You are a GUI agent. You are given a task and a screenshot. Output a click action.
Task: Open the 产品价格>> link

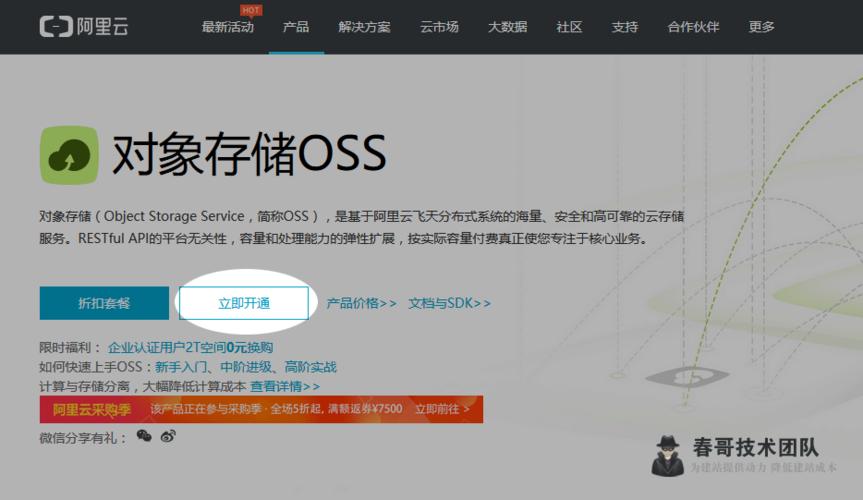click(361, 303)
